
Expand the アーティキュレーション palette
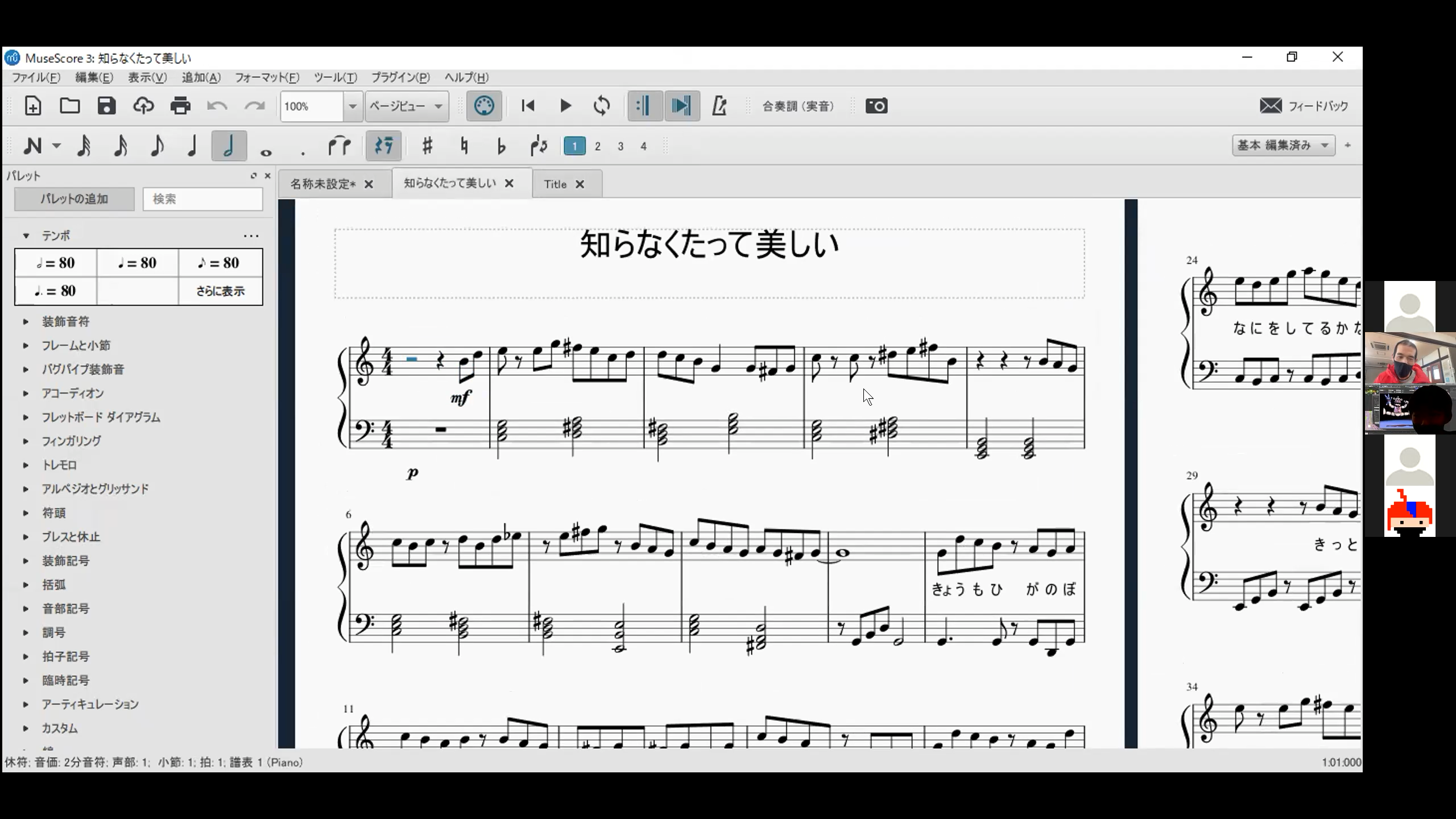coord(26,704)
